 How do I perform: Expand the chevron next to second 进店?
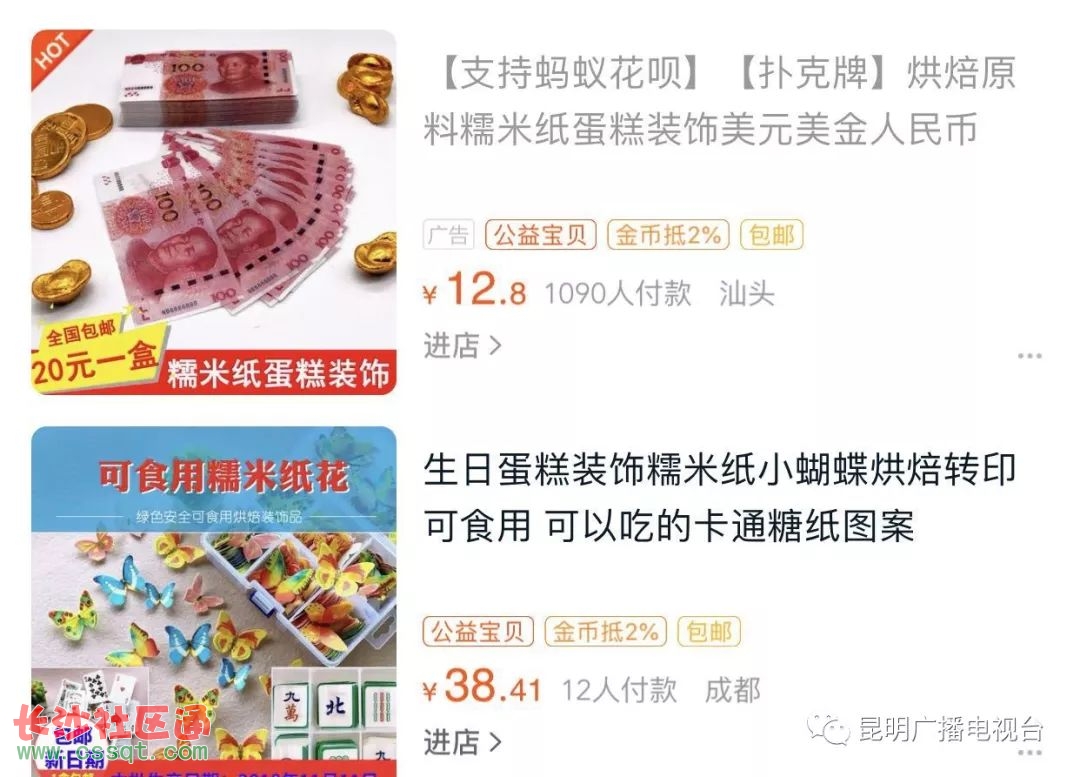point(495,743)
